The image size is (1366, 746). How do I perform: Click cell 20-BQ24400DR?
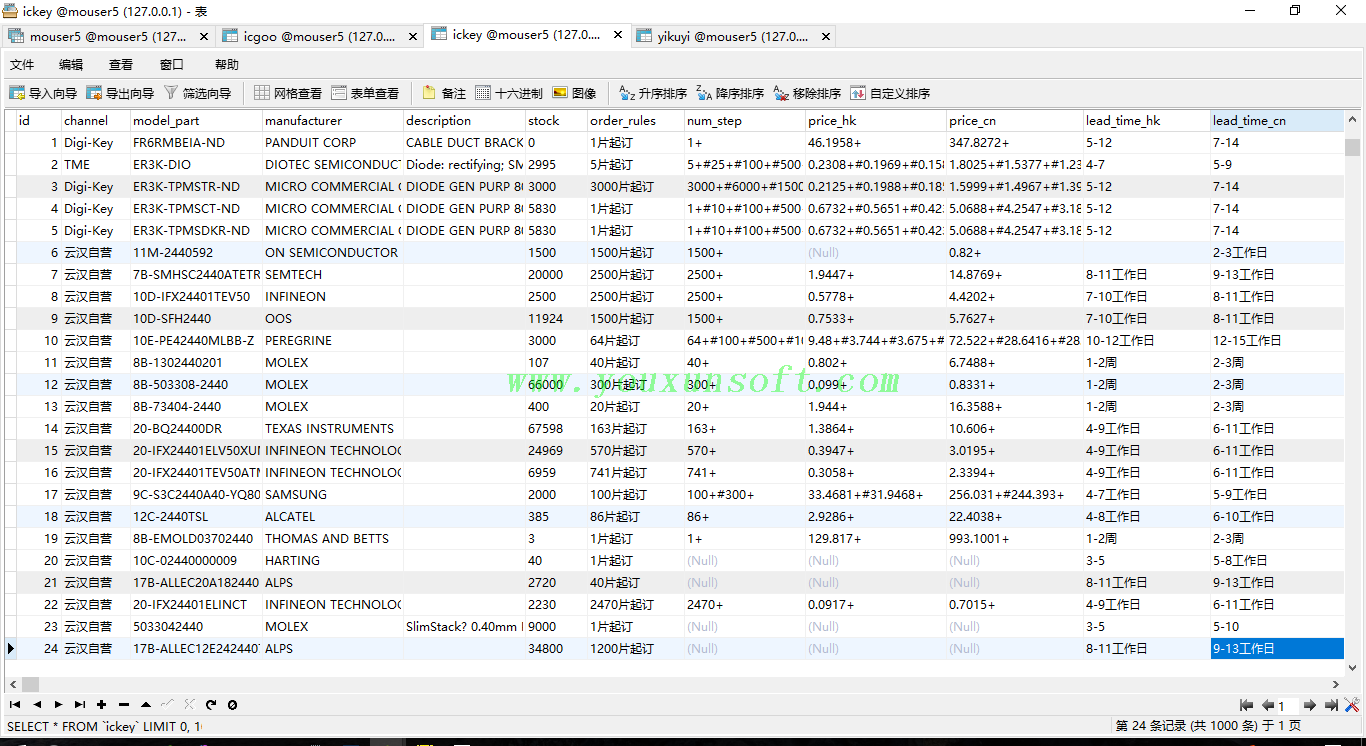coord(195,429)
